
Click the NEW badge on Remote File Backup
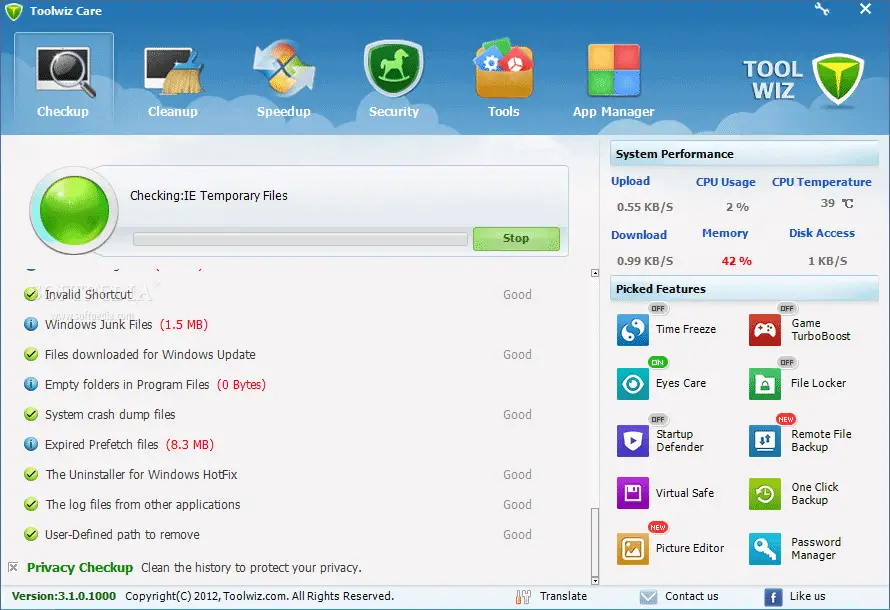(786, 419)
